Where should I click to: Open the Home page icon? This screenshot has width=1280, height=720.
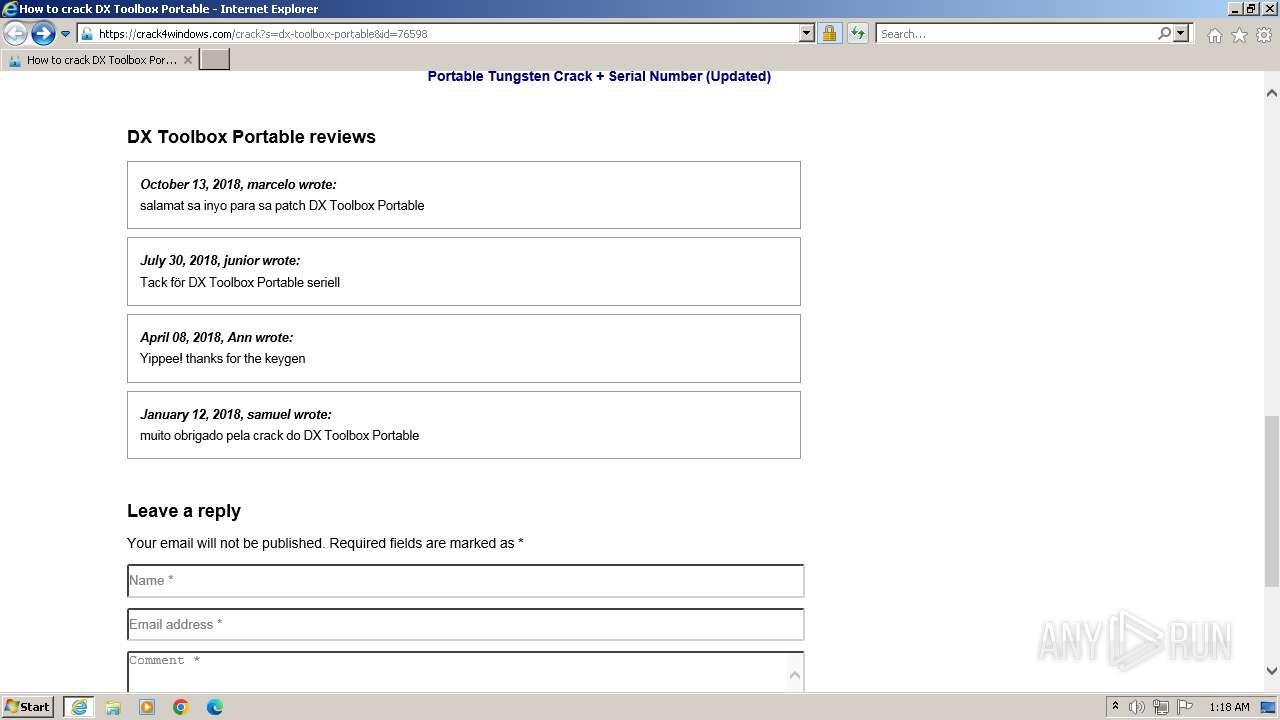click(1214, 35)
